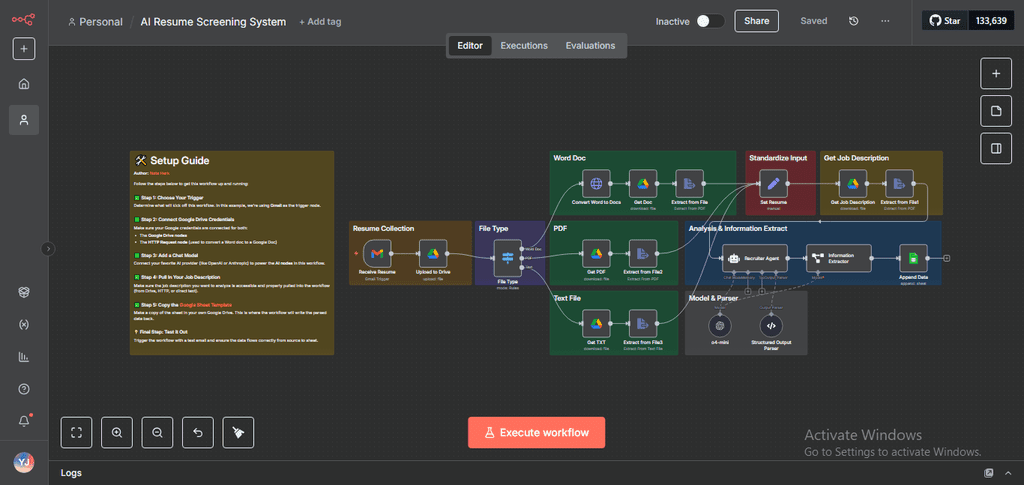Open the notifications bell icon

coord(24,422)
